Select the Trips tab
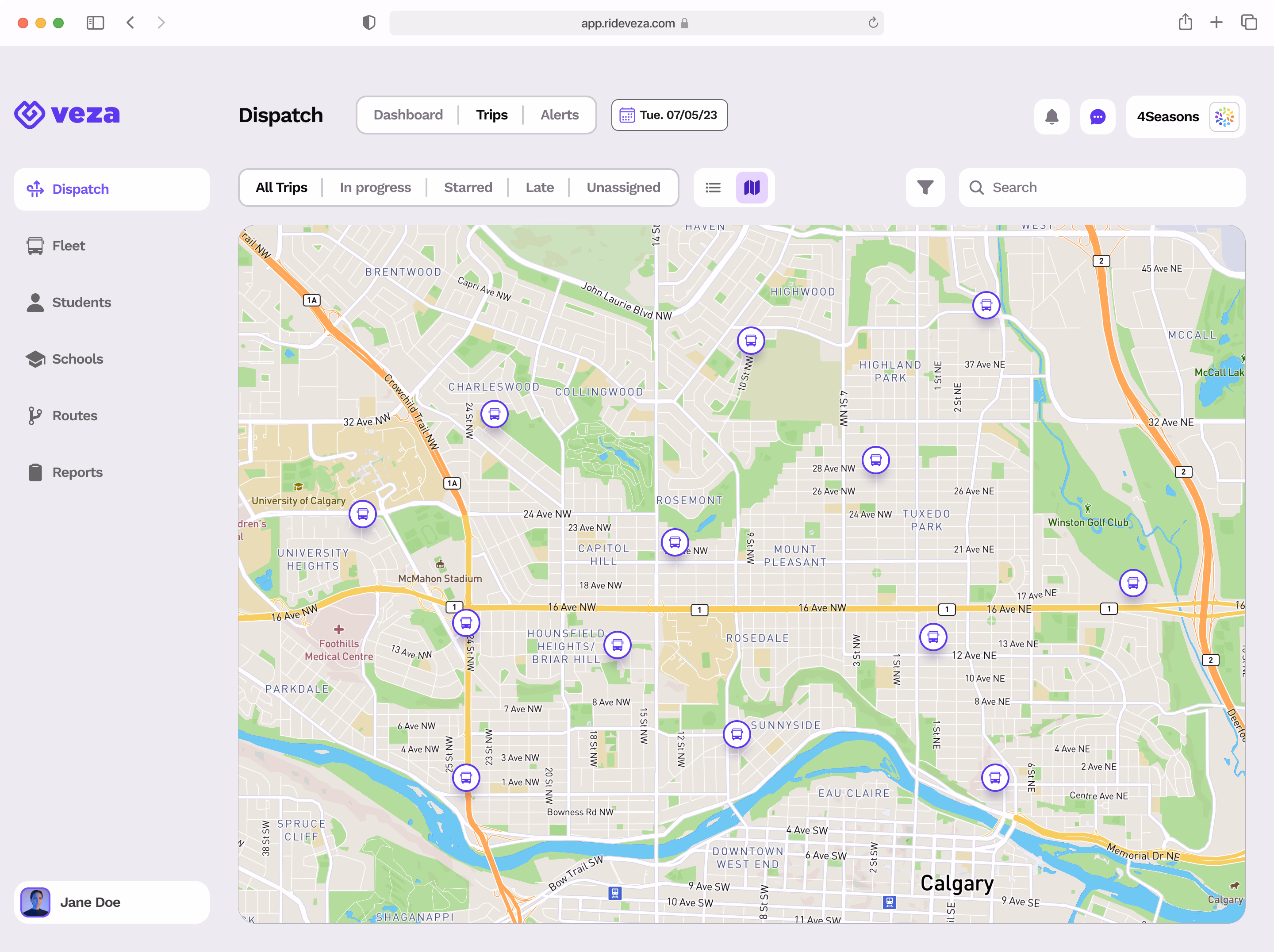The height and width of the screenshot is (952, 1274). tap(492, 115)
